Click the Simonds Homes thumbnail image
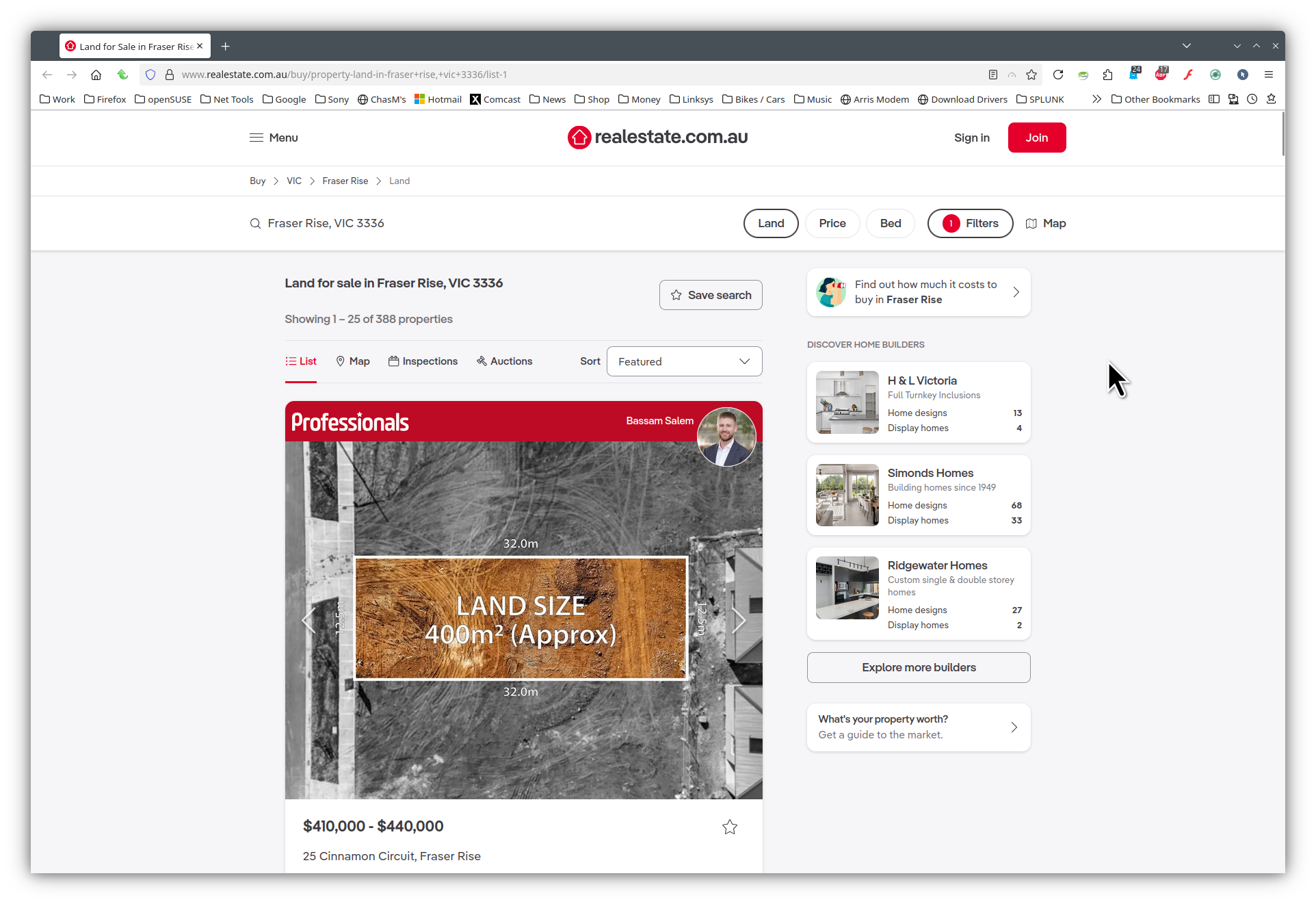 [847, 495]
